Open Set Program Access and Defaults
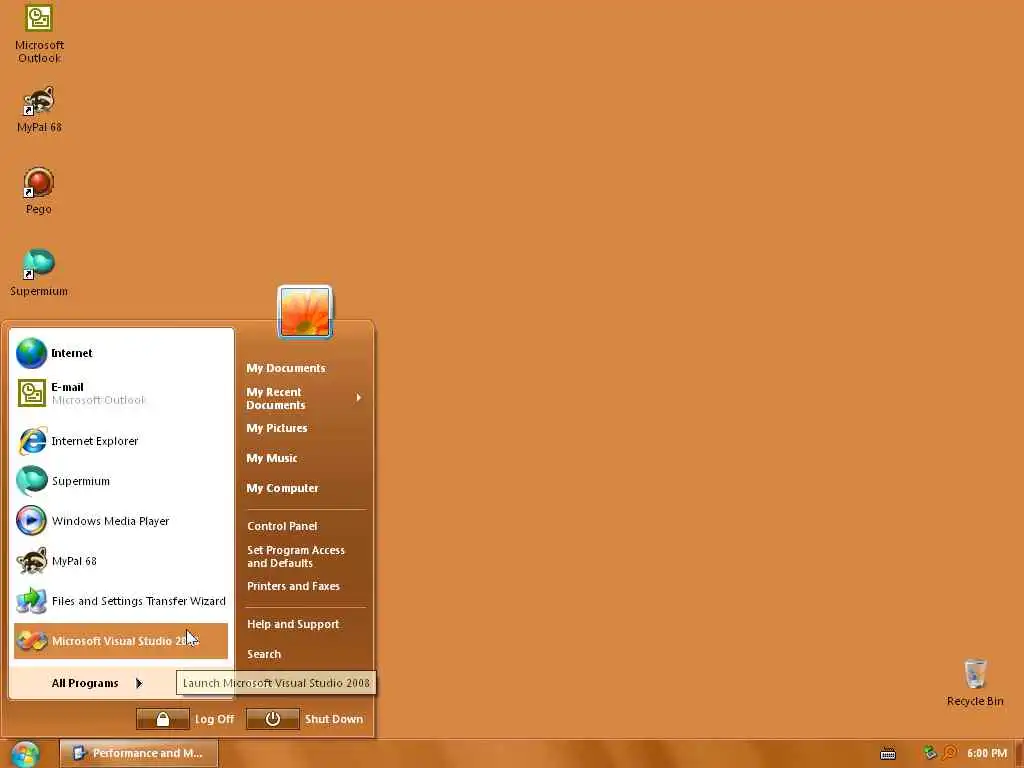 pyautogui.click(x=296, y=556)
